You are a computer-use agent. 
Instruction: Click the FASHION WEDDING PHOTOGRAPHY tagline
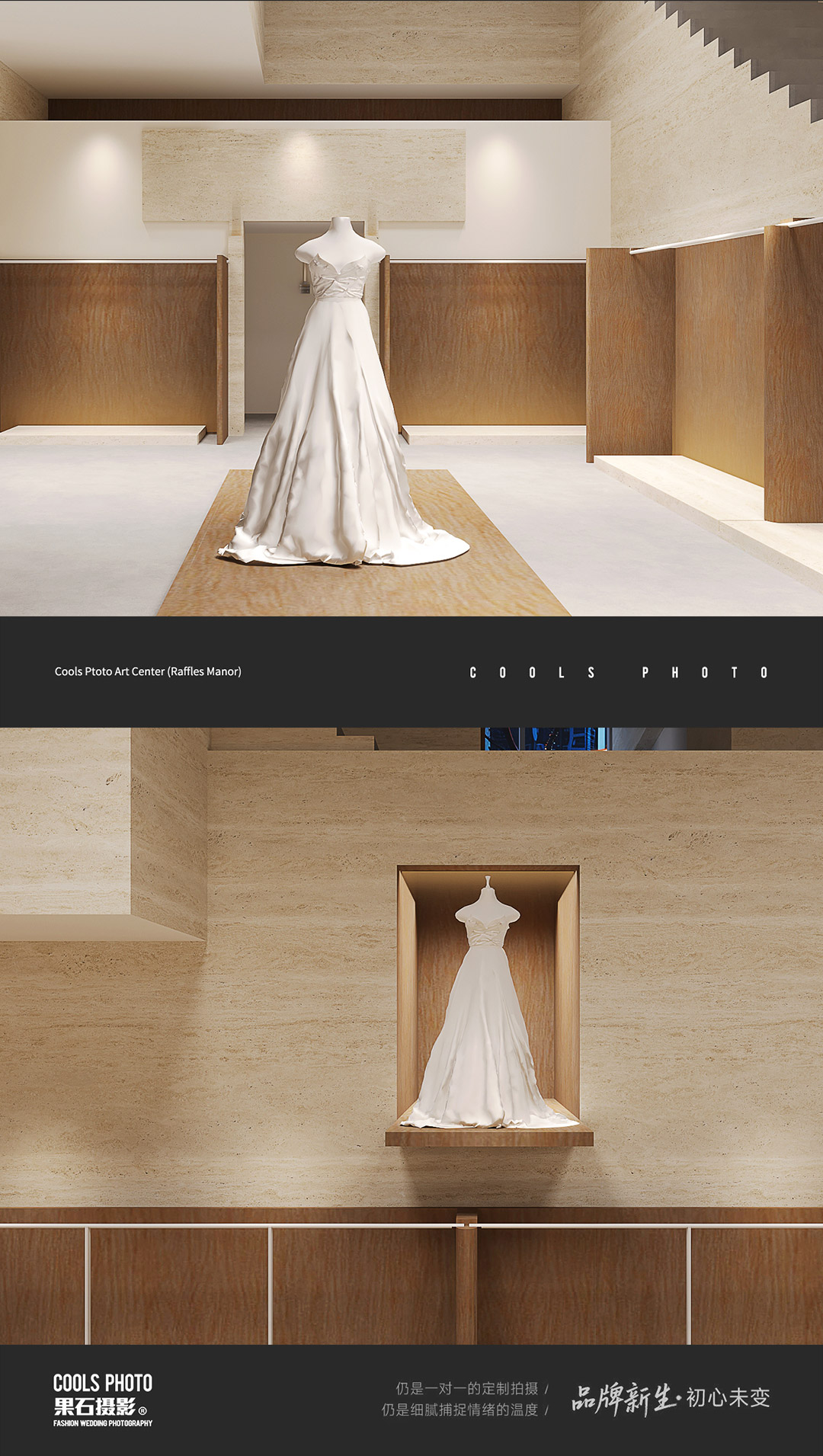(103, 1423)
